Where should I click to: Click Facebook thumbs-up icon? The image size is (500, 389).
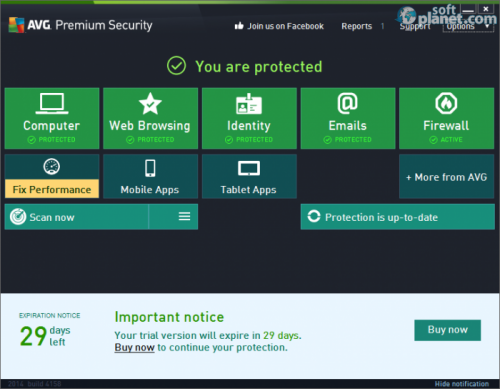[x=239, y=26]
